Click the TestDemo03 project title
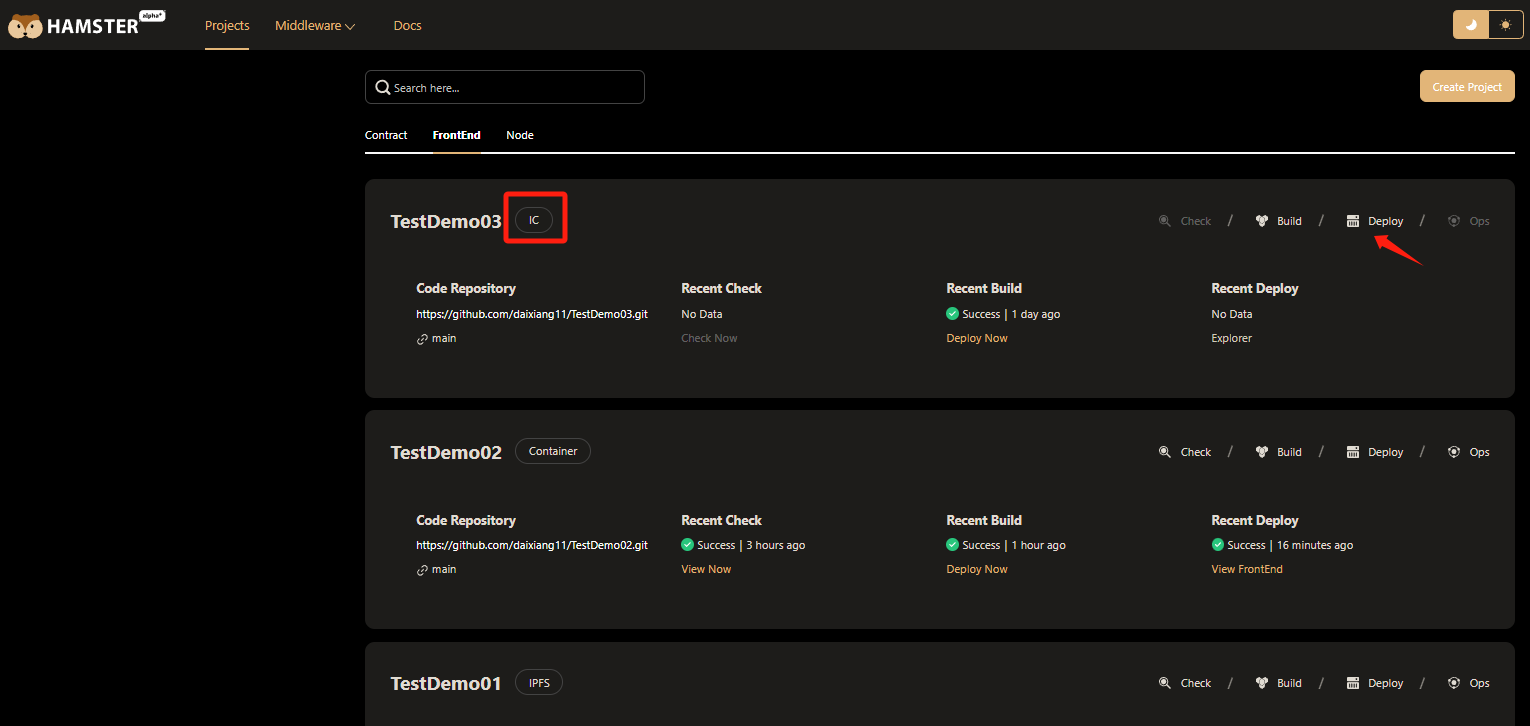Viewport: 1530px width, 726px height. coord(446,222)
